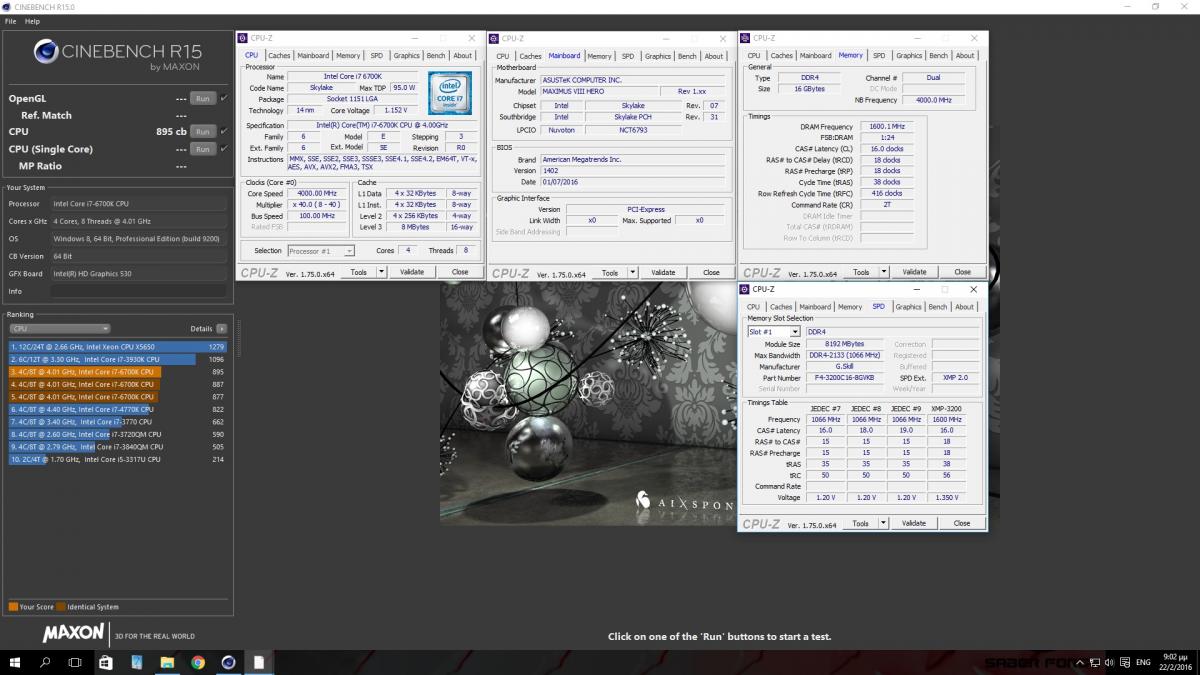This screenshot has width=1200, height=675.
Task: Select ranking row Intel Xeon CPU X5650
Action: coord(118,347)
